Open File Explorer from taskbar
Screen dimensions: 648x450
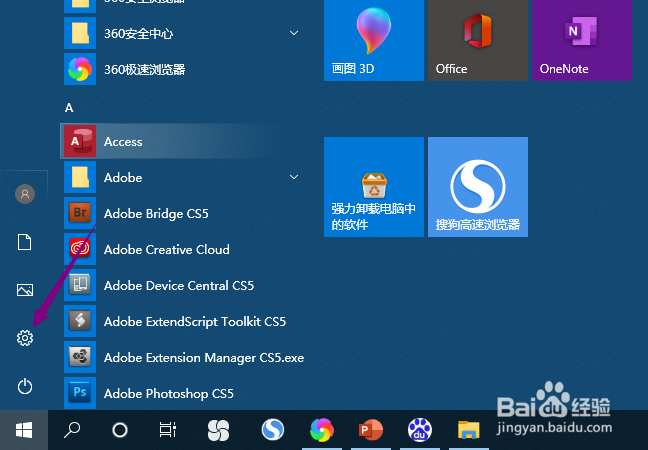tap(468, 430)
